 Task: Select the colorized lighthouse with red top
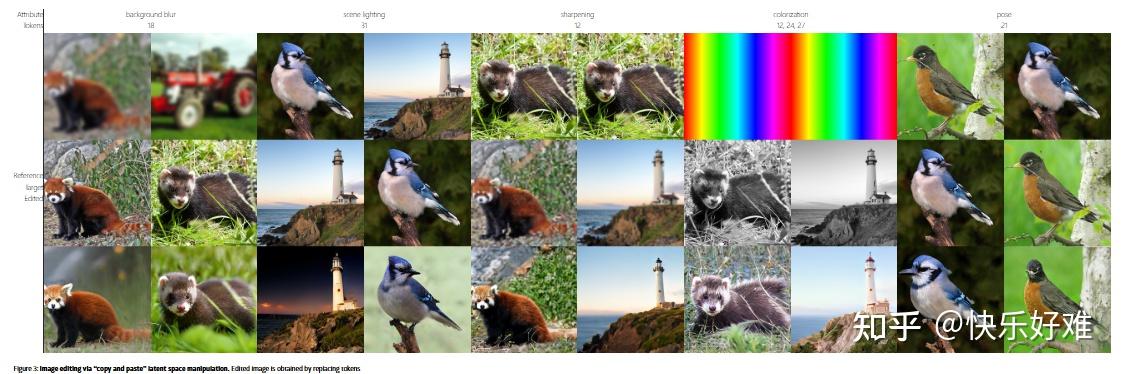844,299
